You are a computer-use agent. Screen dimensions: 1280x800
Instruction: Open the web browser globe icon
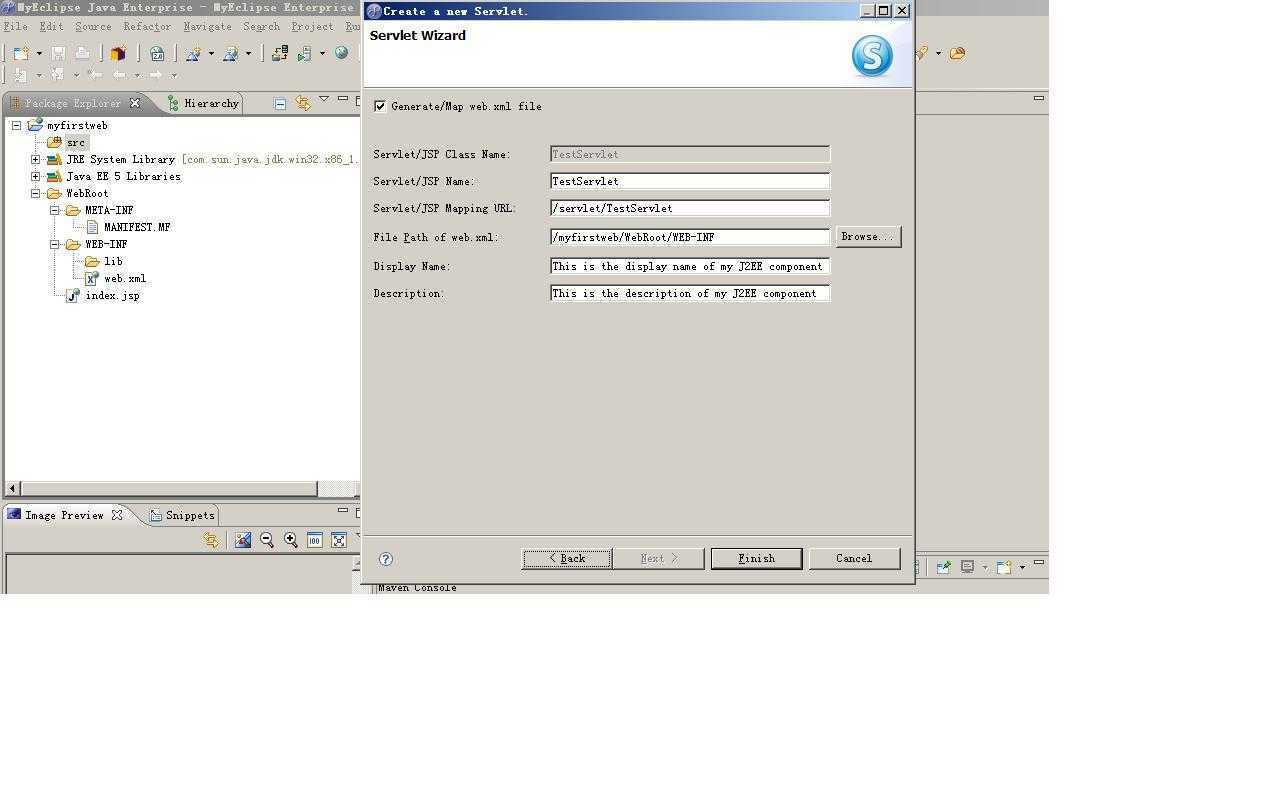tap(341, 53)
